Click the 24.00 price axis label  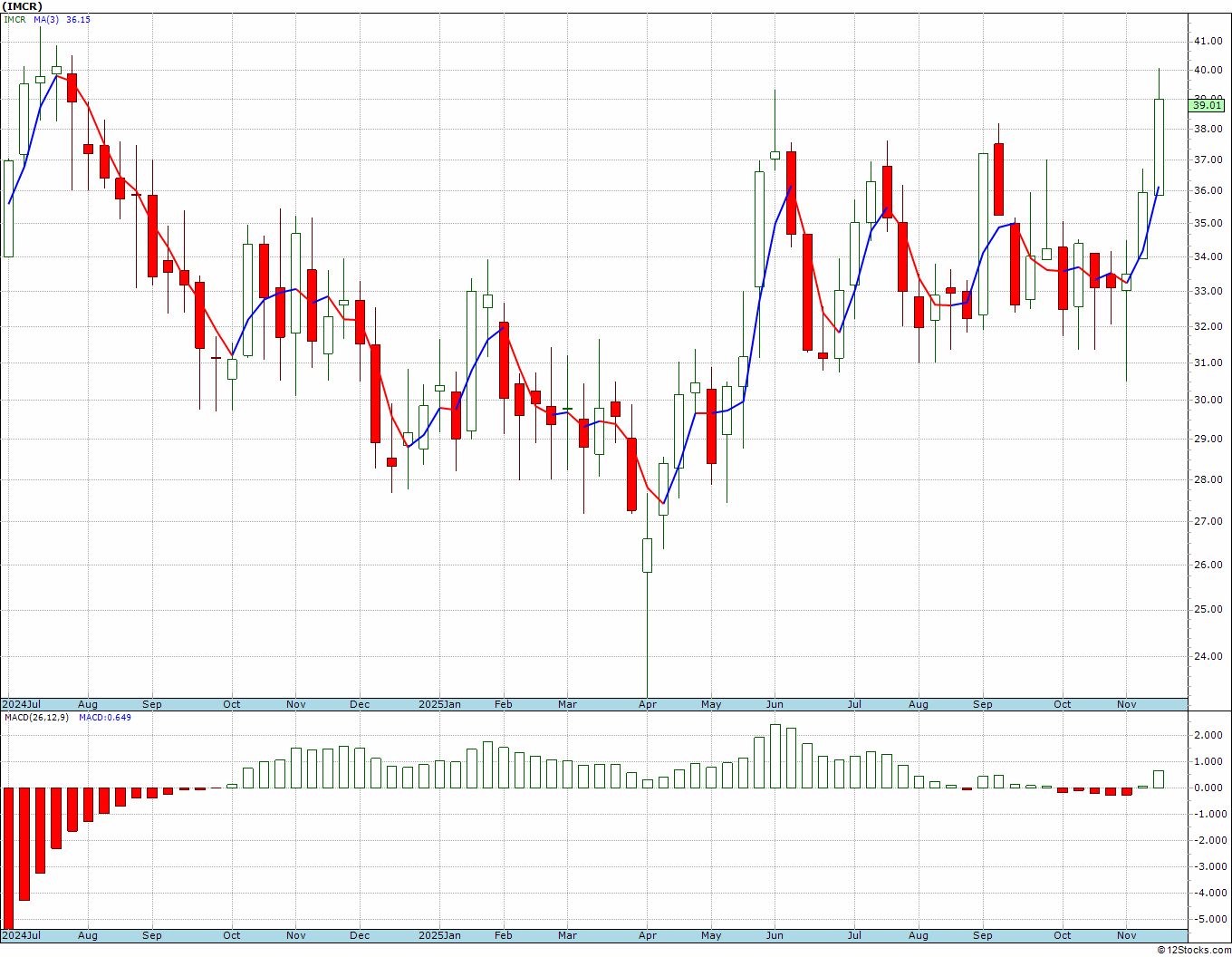click(1207, 656)
